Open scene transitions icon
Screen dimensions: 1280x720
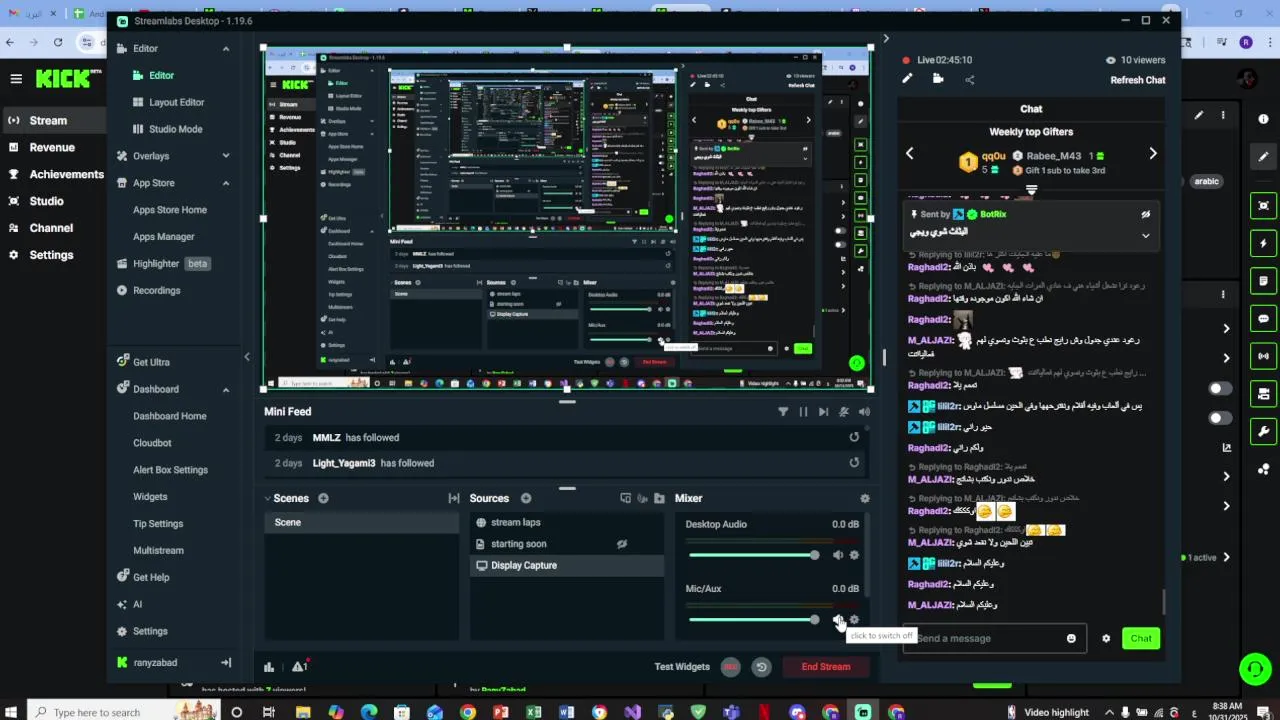(453, 498)
